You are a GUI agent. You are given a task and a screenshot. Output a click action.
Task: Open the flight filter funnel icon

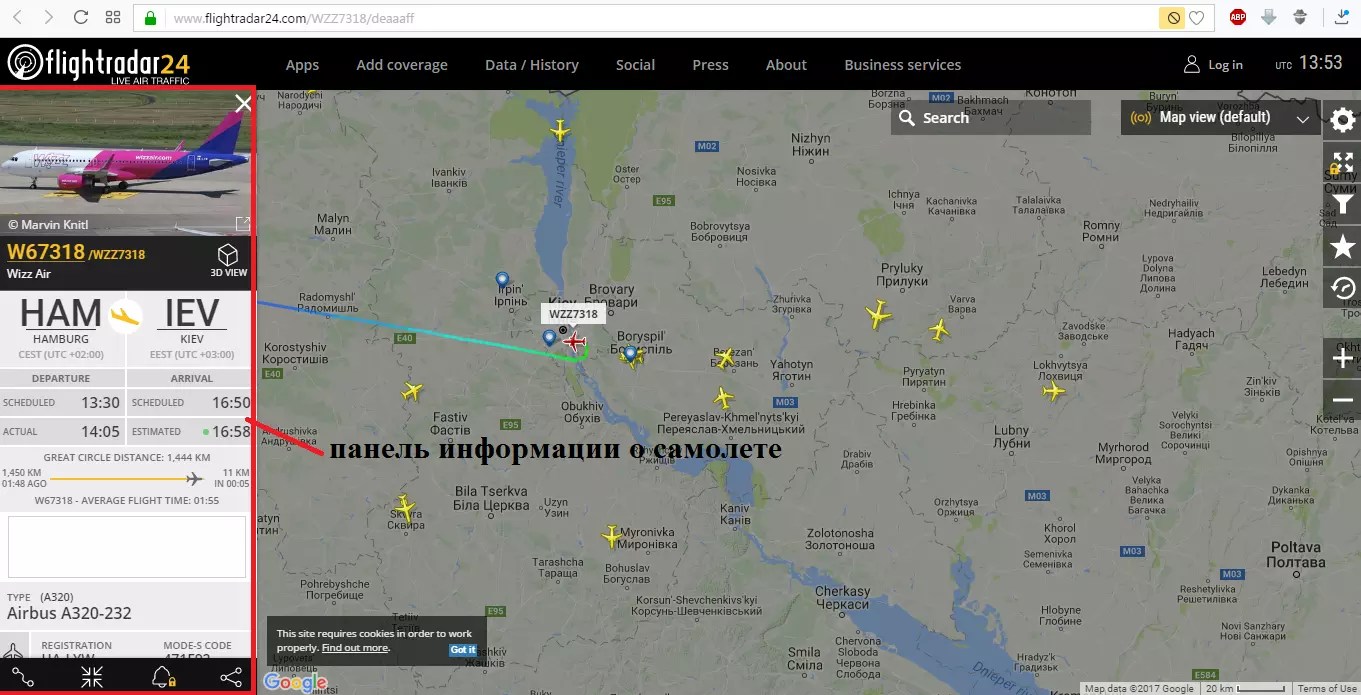click(x=1342, y=204)
